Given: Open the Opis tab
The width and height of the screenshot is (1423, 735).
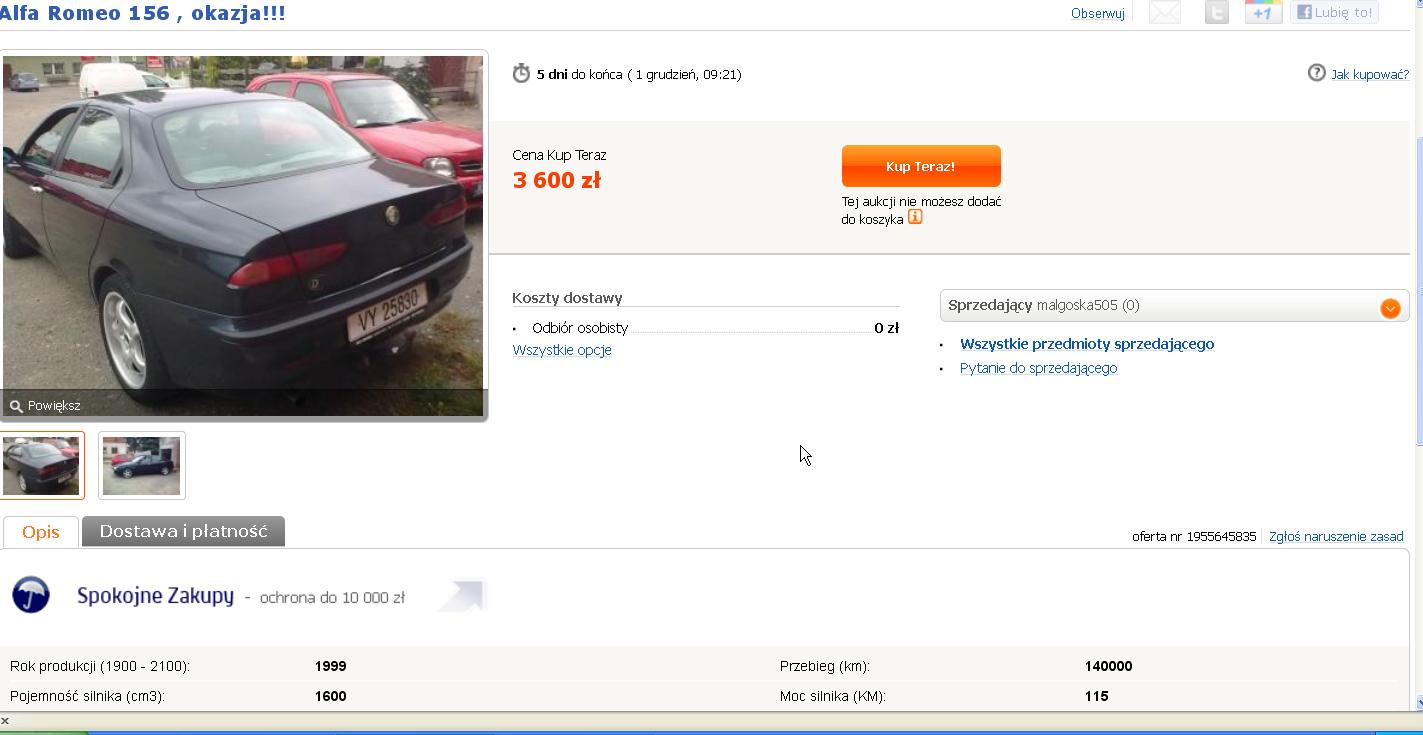Looking at the screenshot, I should 41,532.
